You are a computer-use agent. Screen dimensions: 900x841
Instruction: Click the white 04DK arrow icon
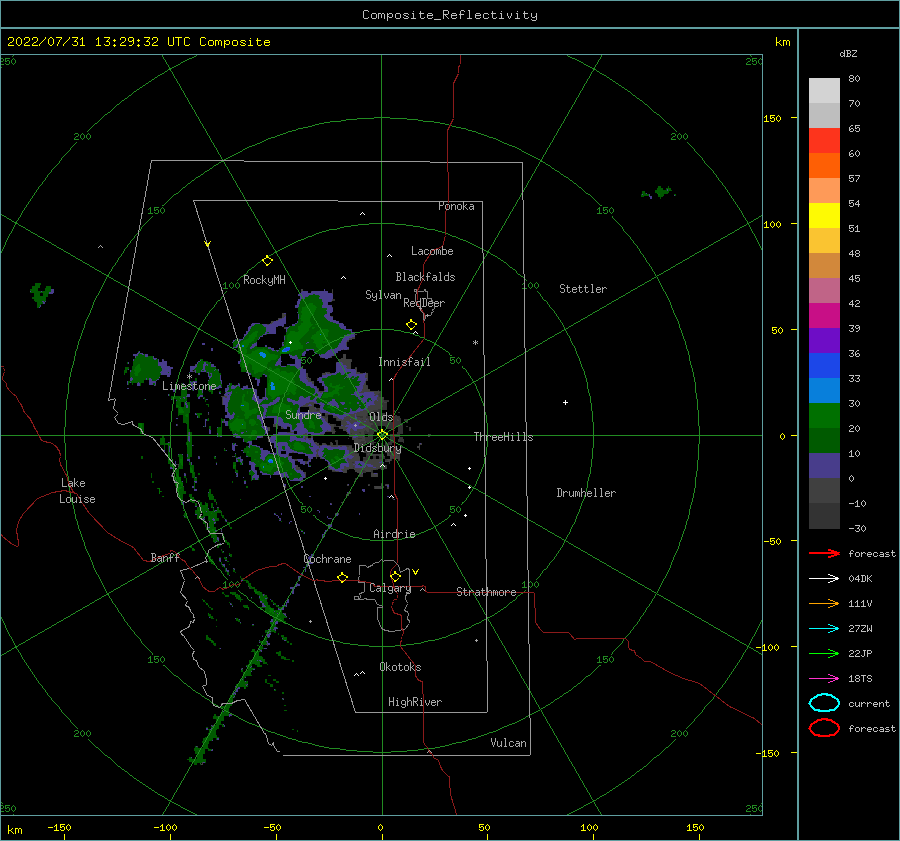coord(824,578)
